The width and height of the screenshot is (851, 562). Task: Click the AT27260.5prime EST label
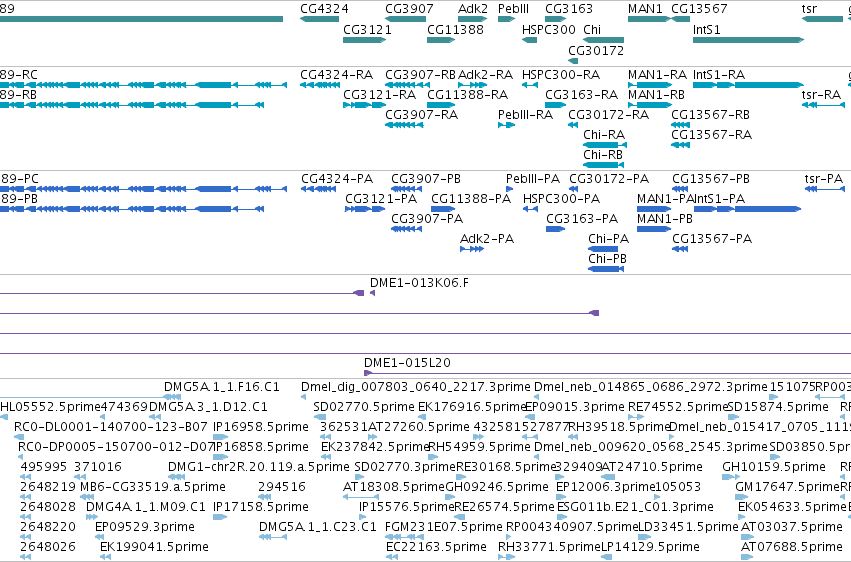419,427
